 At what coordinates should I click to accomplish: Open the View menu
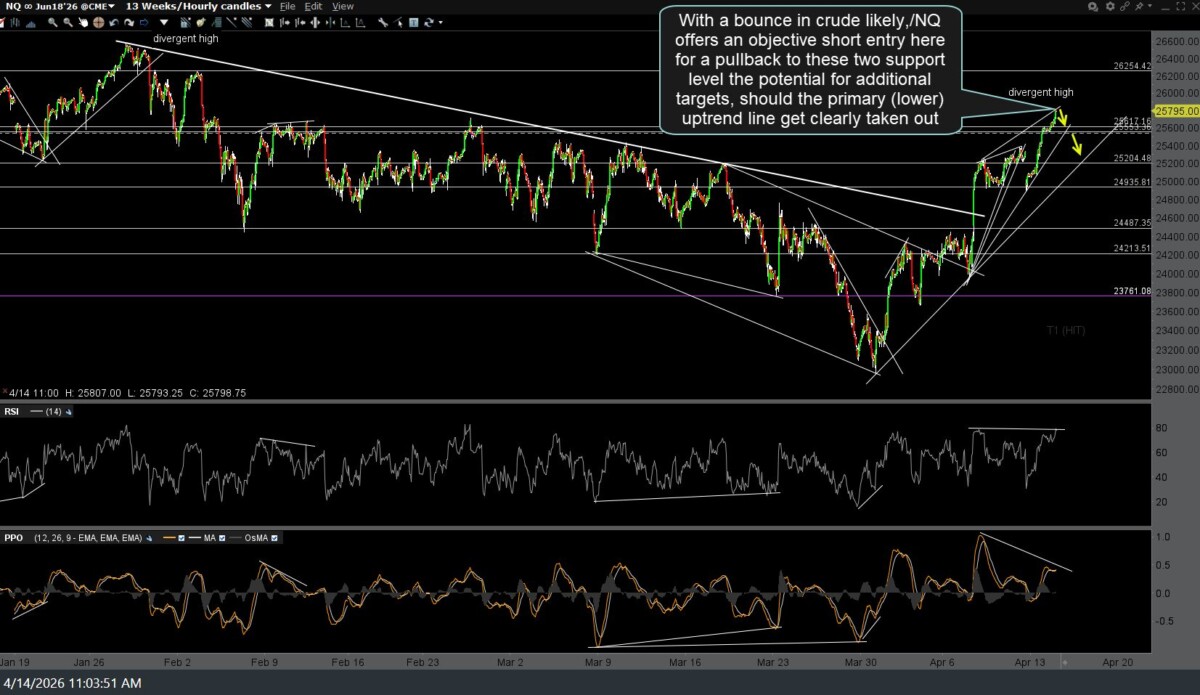click(x=342, y=6)
